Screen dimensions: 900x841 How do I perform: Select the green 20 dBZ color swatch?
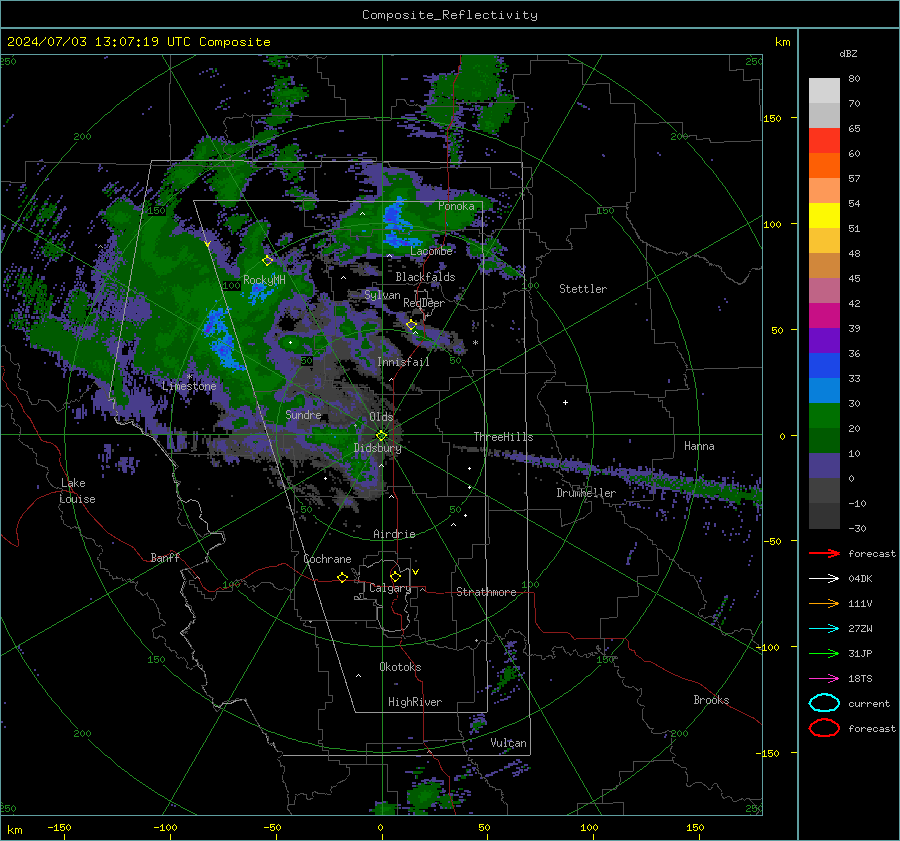[x=824, y=416]
